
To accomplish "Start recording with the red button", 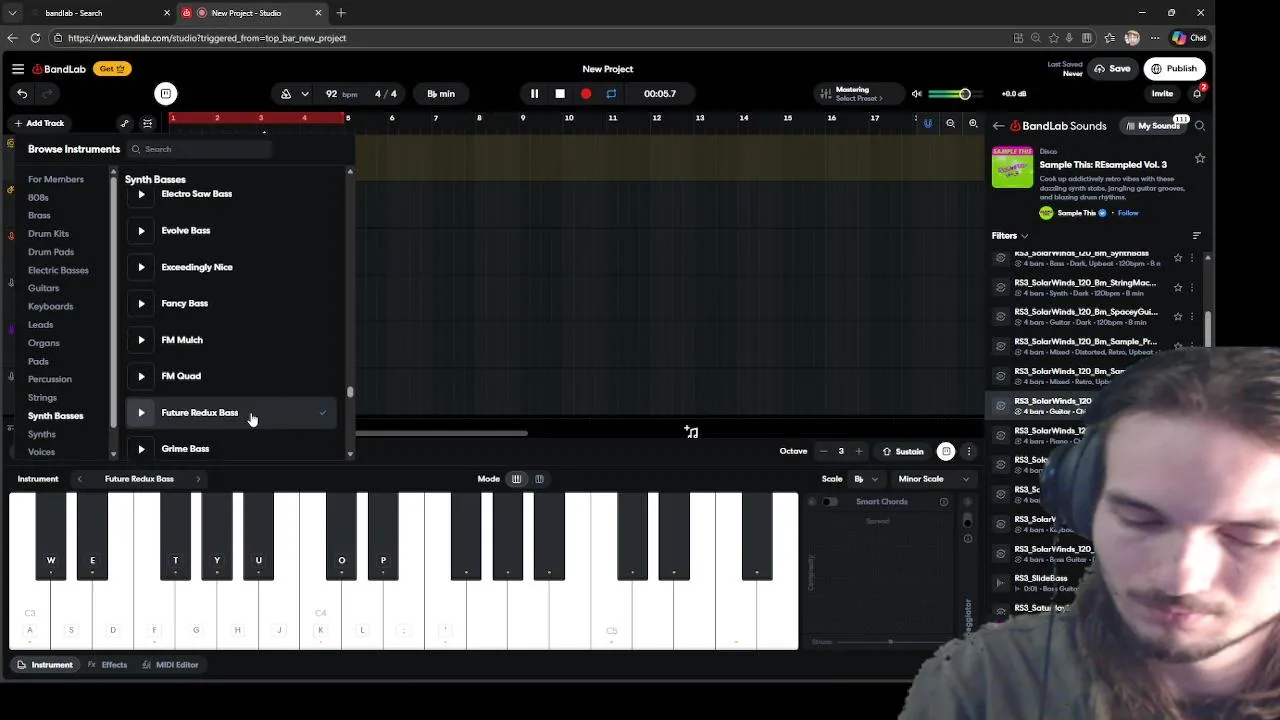I will pyautogui.click(x=586, y=94).
